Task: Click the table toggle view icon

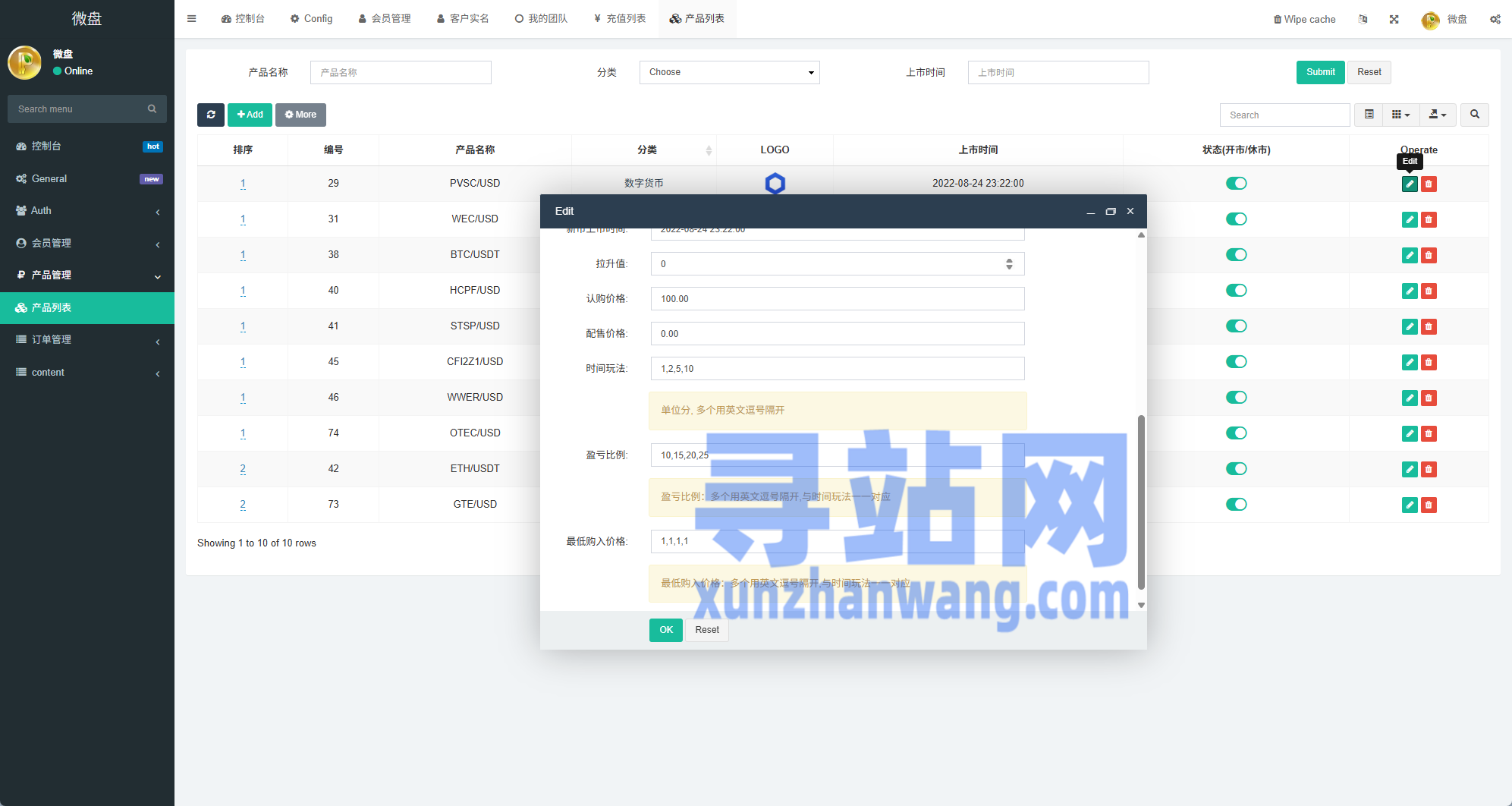Action: point(1369,115)
